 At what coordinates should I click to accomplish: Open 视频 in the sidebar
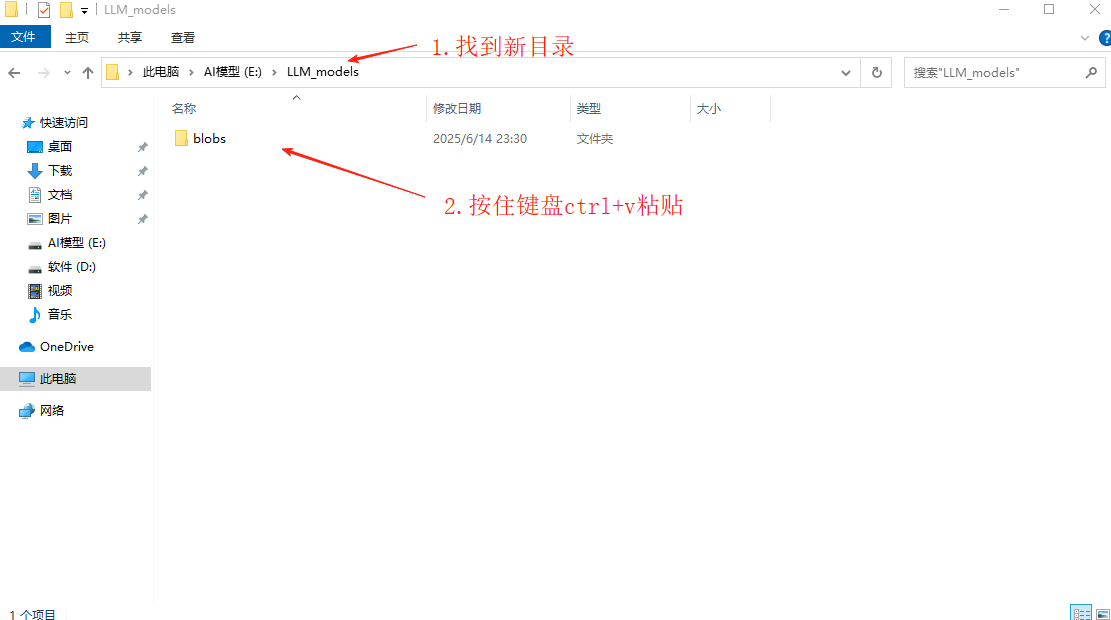[x=60, y=291]
